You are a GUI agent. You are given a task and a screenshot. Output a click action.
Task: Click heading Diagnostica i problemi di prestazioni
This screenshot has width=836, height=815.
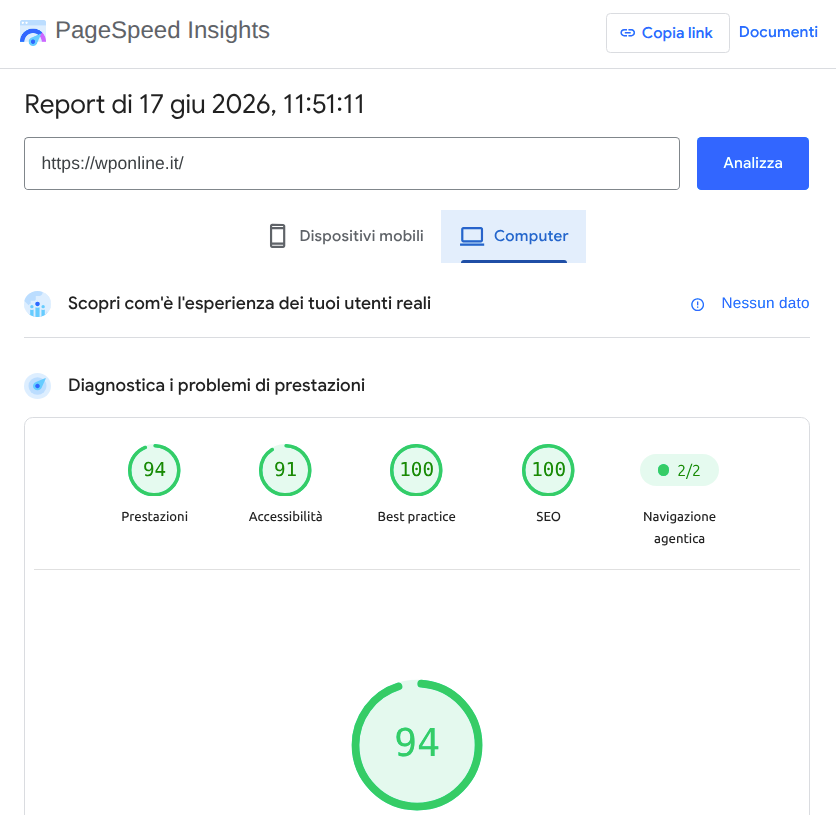click(x=216, y=385)
